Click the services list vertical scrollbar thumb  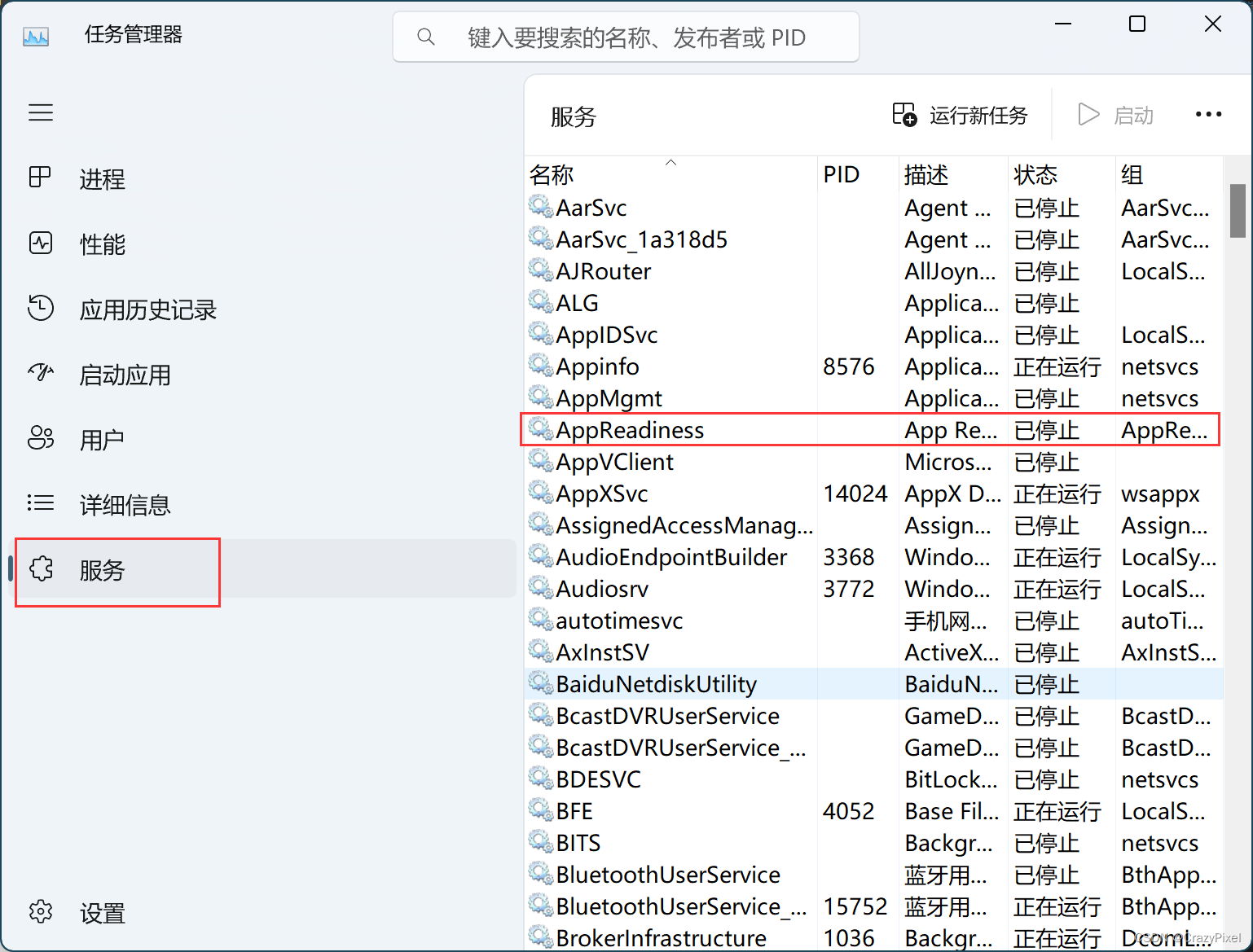(1238, 209)
